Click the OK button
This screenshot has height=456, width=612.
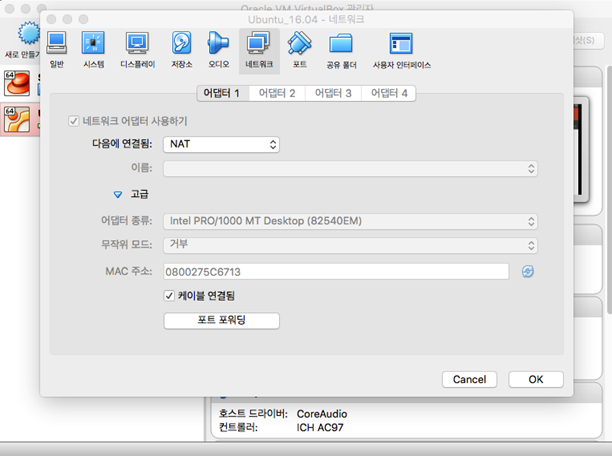[x=536, y=379]
